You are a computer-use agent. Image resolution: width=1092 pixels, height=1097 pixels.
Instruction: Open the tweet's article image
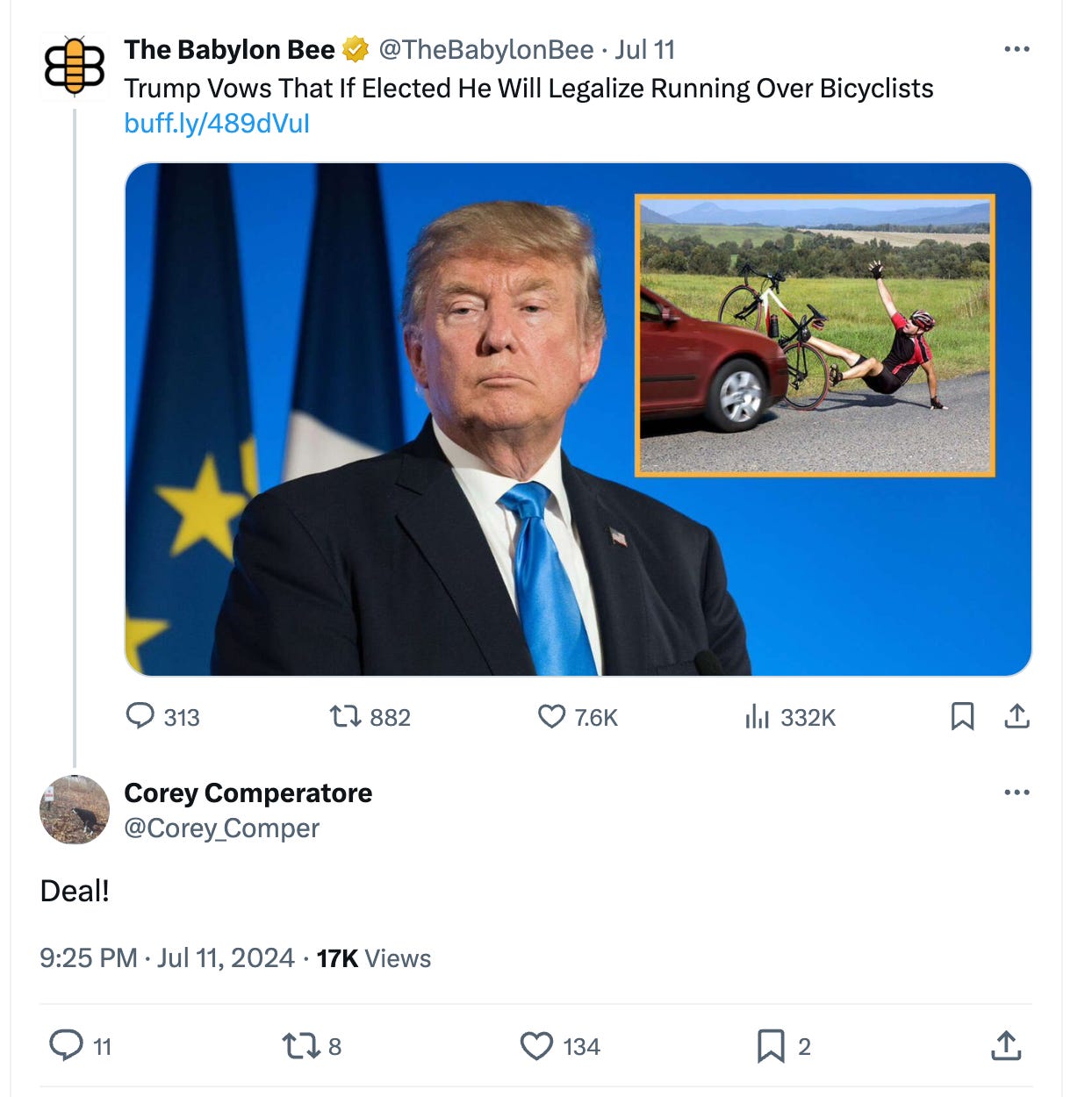[x=578, y=419]
